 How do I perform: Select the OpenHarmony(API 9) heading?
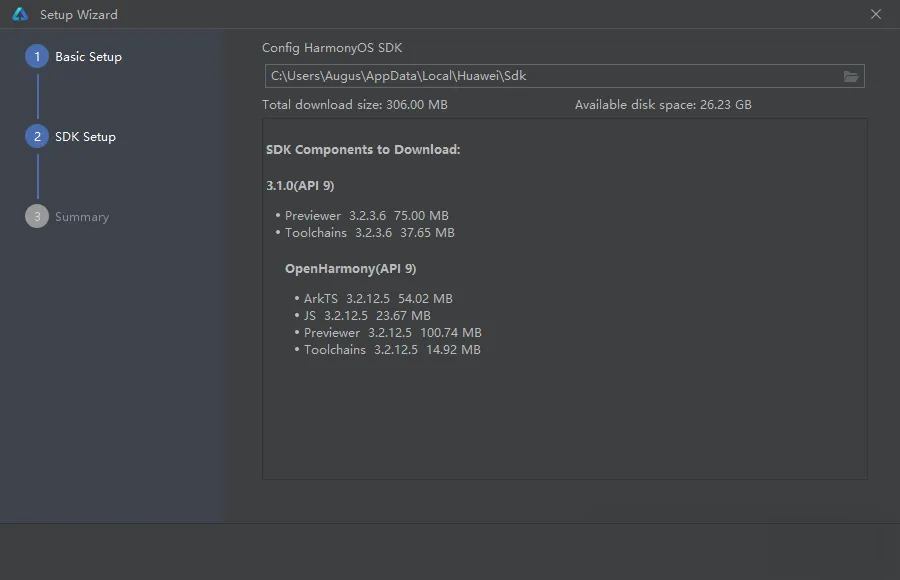tap(351, 269)
